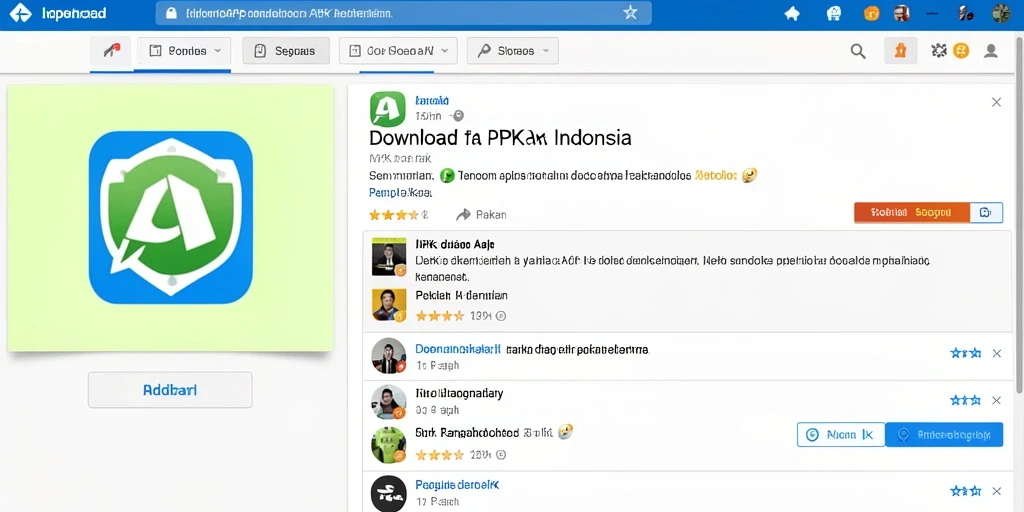Image resolution: width=1024 pixels, height=512 pixels.
Task: Click the orange-red action button
Action: [912, 212]
